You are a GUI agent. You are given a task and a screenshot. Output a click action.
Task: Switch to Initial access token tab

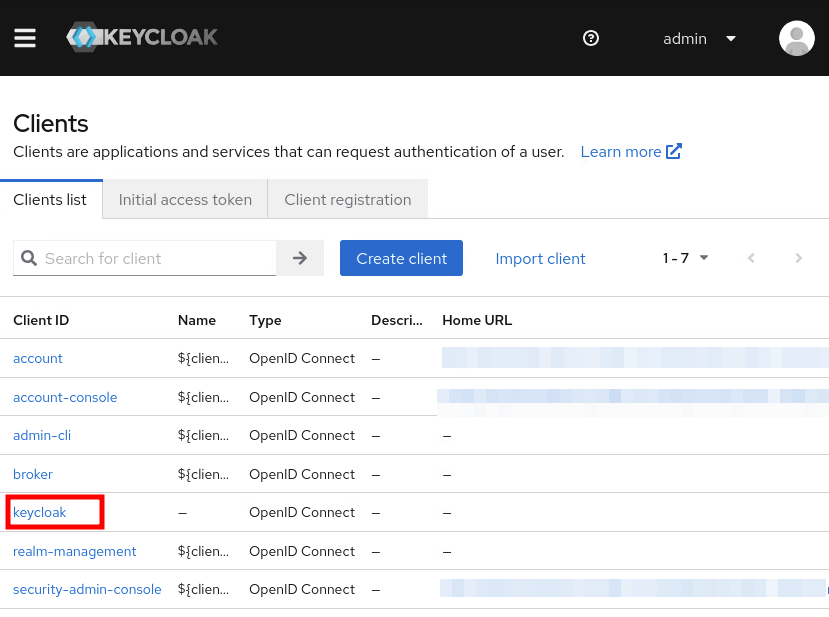185,200
